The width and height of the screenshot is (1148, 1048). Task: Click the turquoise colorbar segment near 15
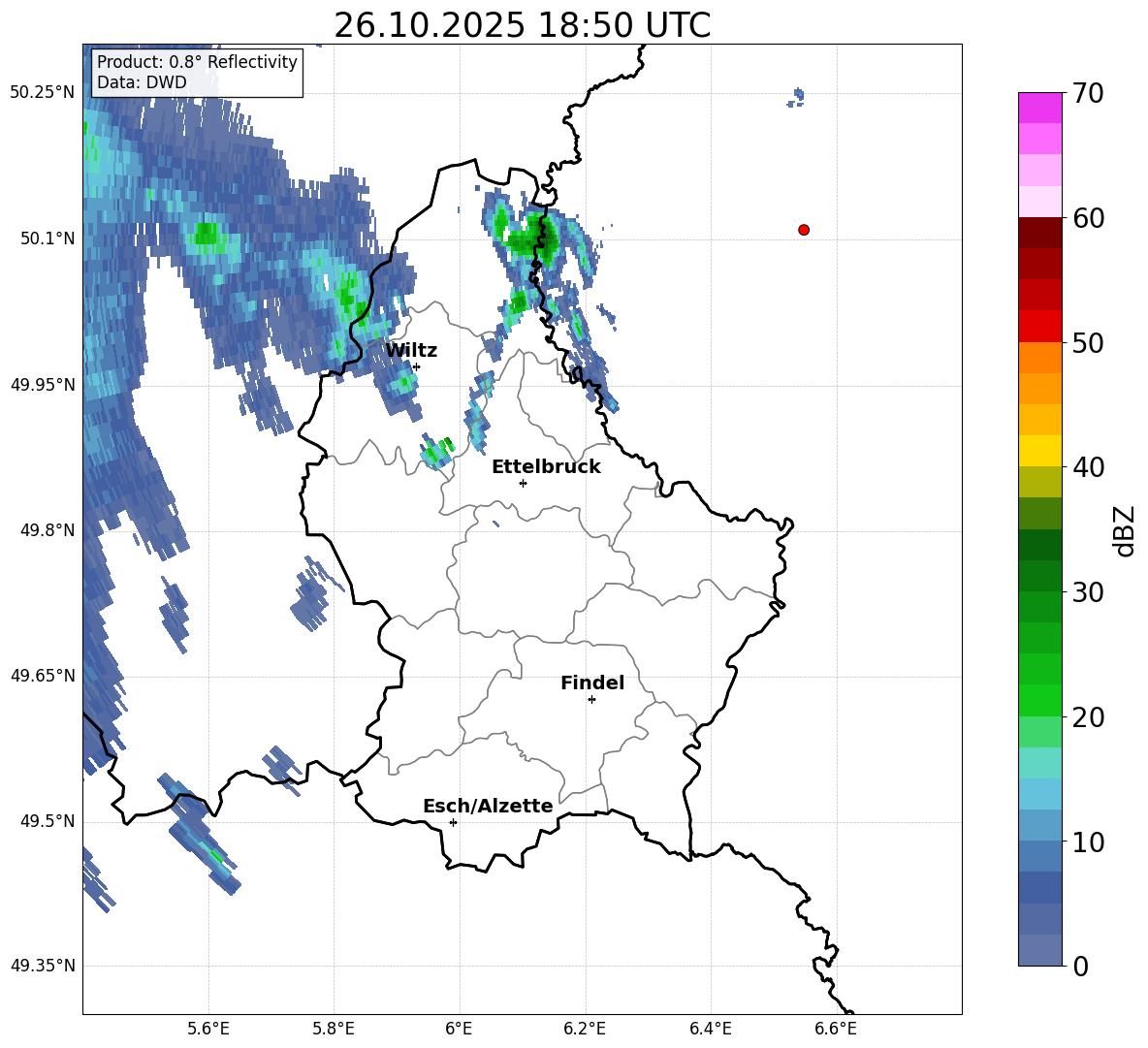(x=1039, y=763)
